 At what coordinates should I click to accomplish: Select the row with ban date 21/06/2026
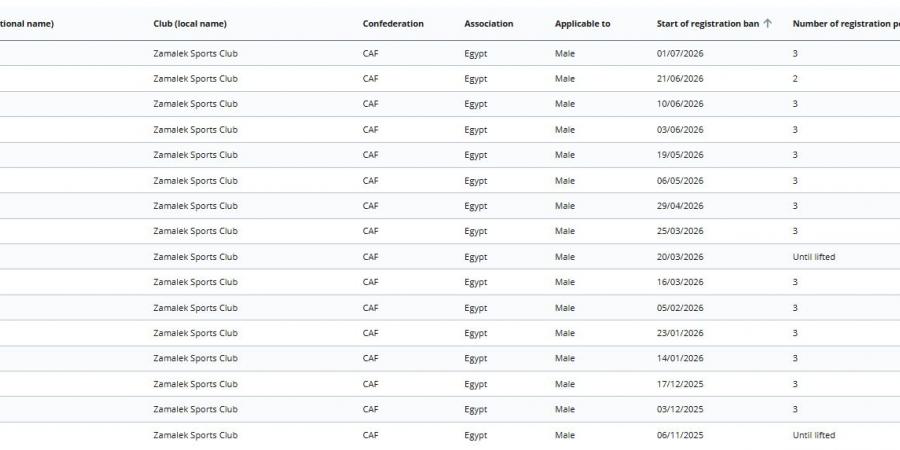450,79
